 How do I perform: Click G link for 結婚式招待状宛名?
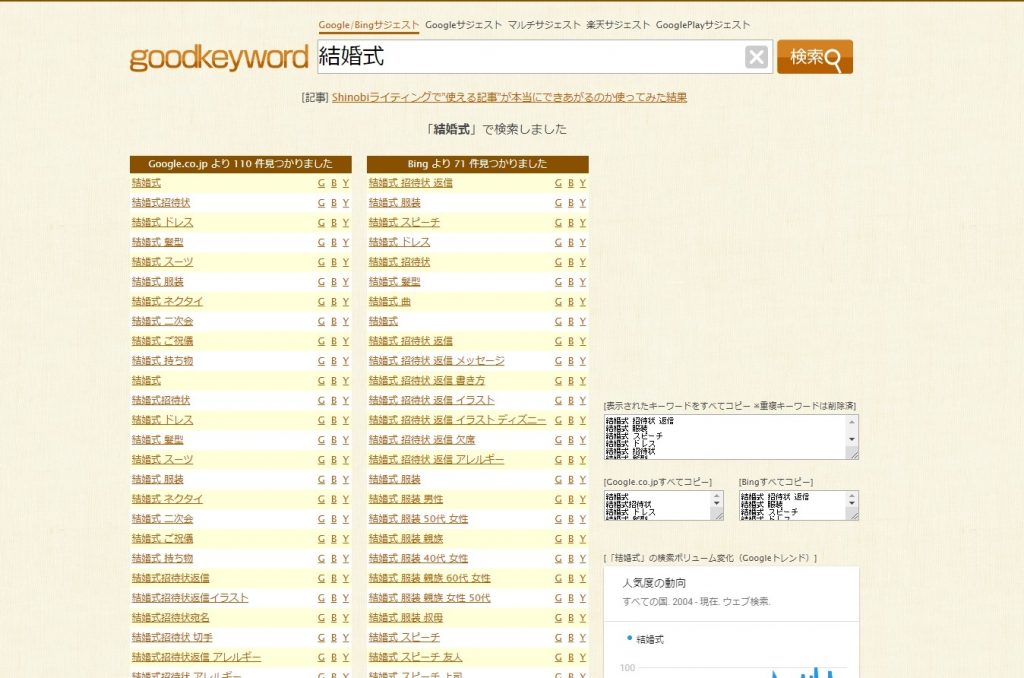pyautogui.click(x=321, y=618)
